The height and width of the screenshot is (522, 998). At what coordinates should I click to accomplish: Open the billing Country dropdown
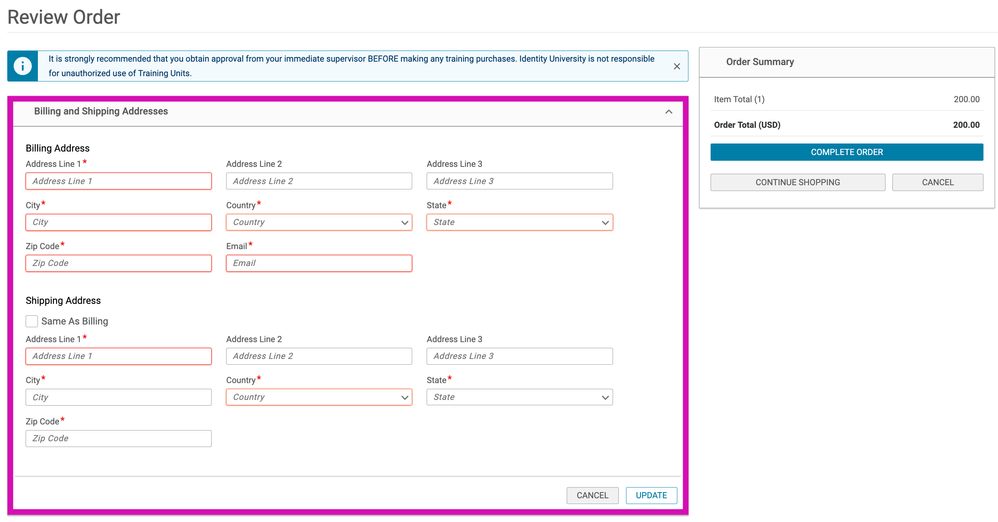click(x=318, y=222)
